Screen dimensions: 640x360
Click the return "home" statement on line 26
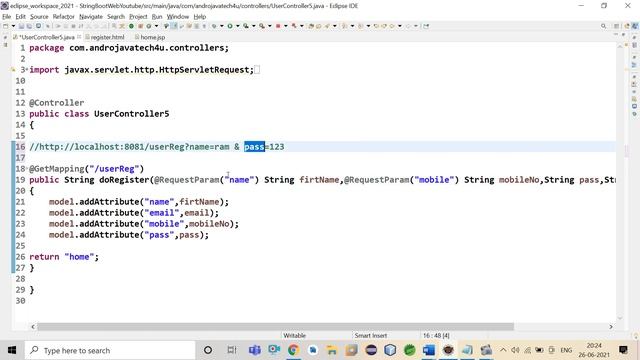[x=64, y=257]
